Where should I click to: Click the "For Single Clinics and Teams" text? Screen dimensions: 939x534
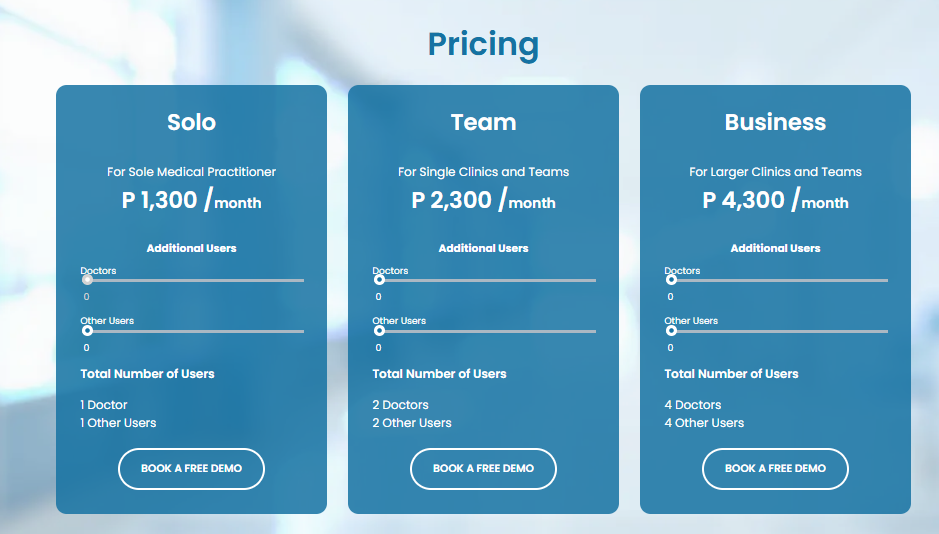pos(483,172)
